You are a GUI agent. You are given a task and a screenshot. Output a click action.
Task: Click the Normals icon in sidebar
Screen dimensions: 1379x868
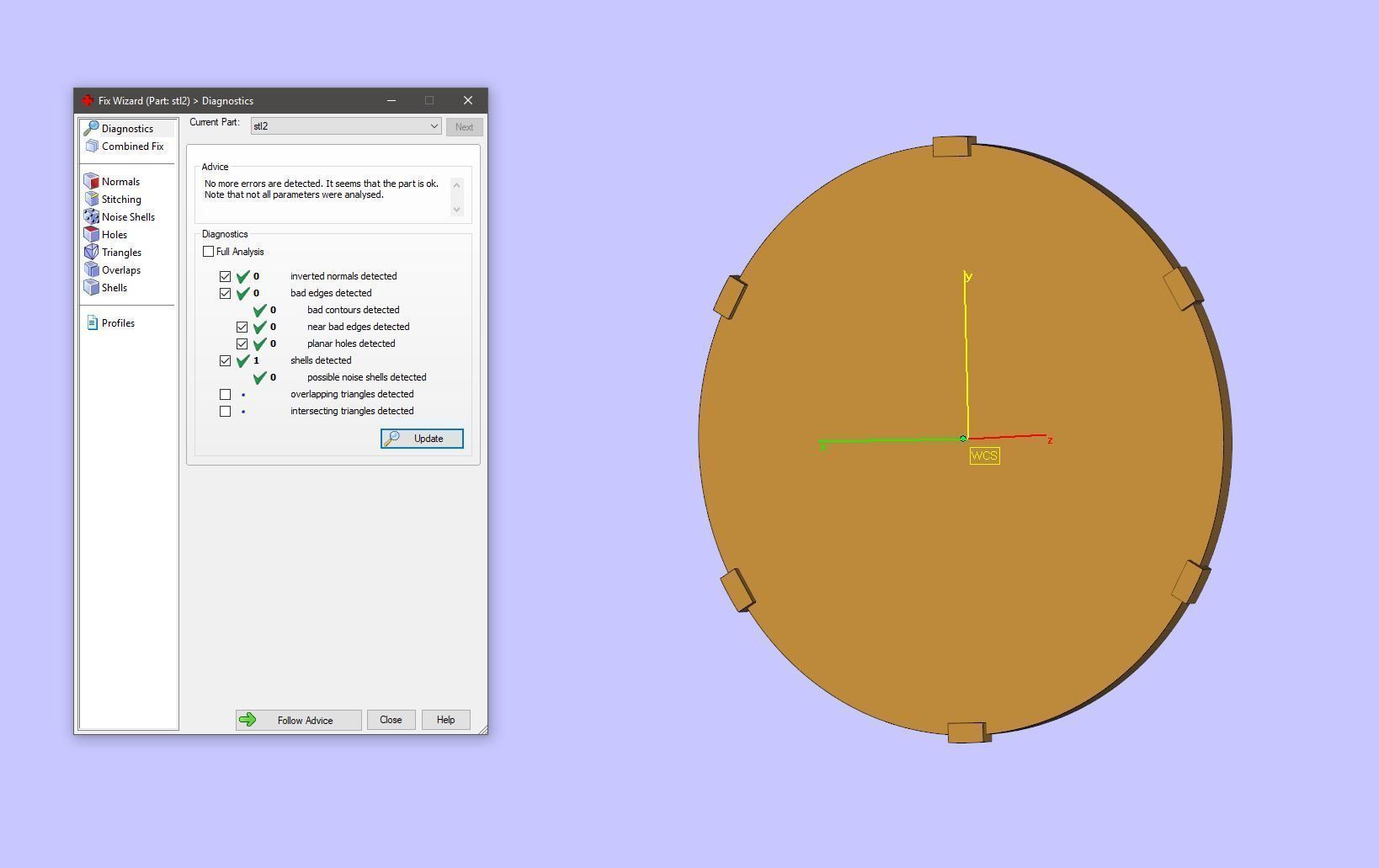[x=91, y=181]
